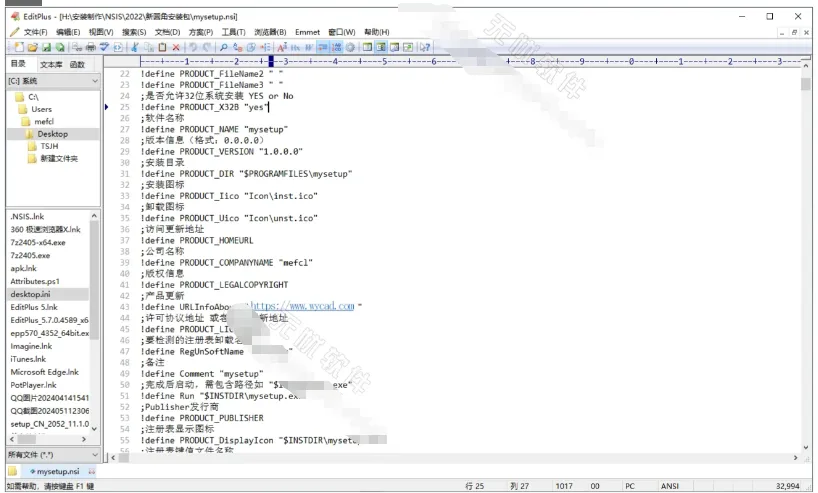Open Find with the magnifier icon
818x493 pixels.
coord(224,47)
